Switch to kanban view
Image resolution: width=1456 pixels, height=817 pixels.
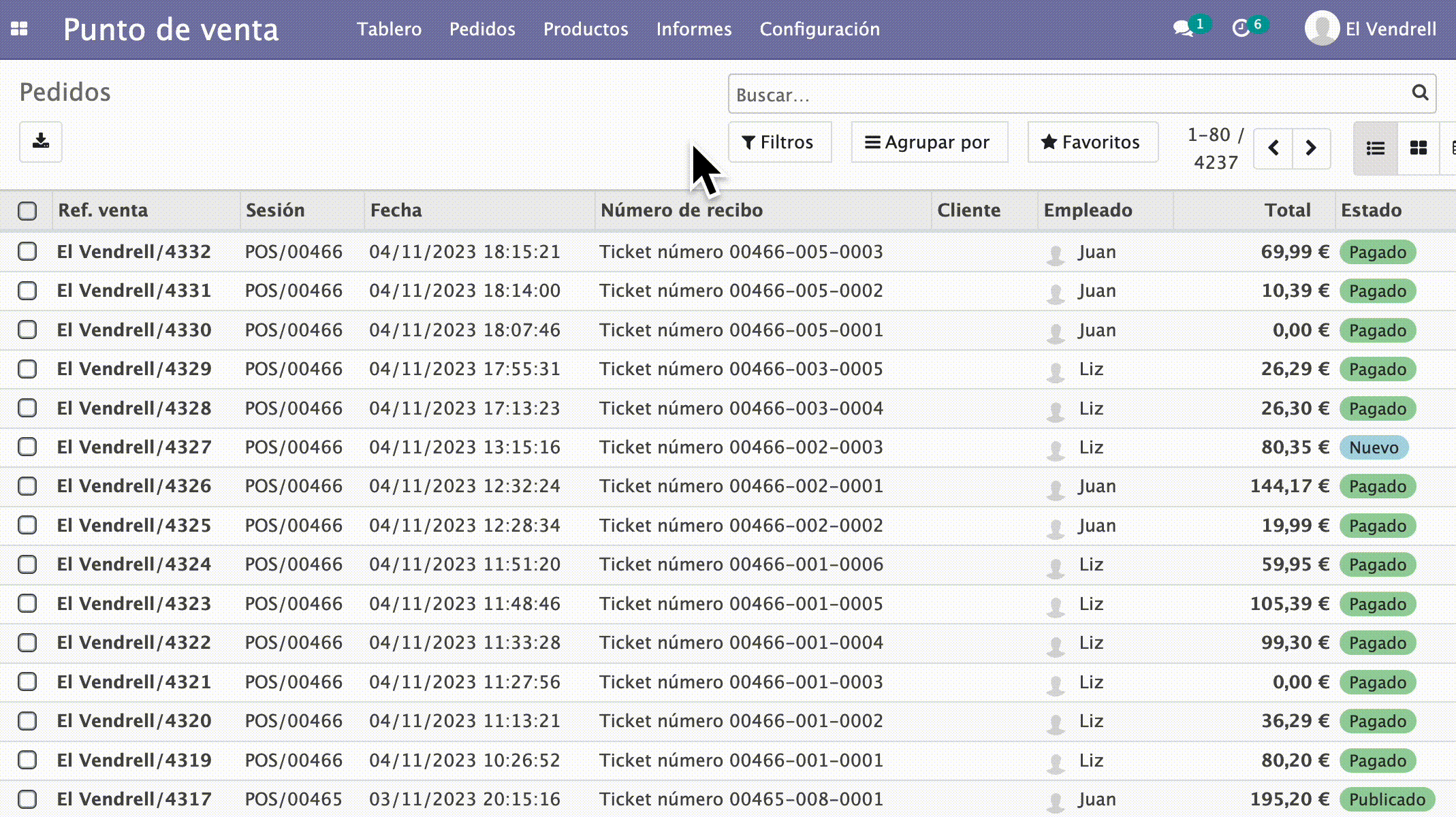coord(1418,148)
